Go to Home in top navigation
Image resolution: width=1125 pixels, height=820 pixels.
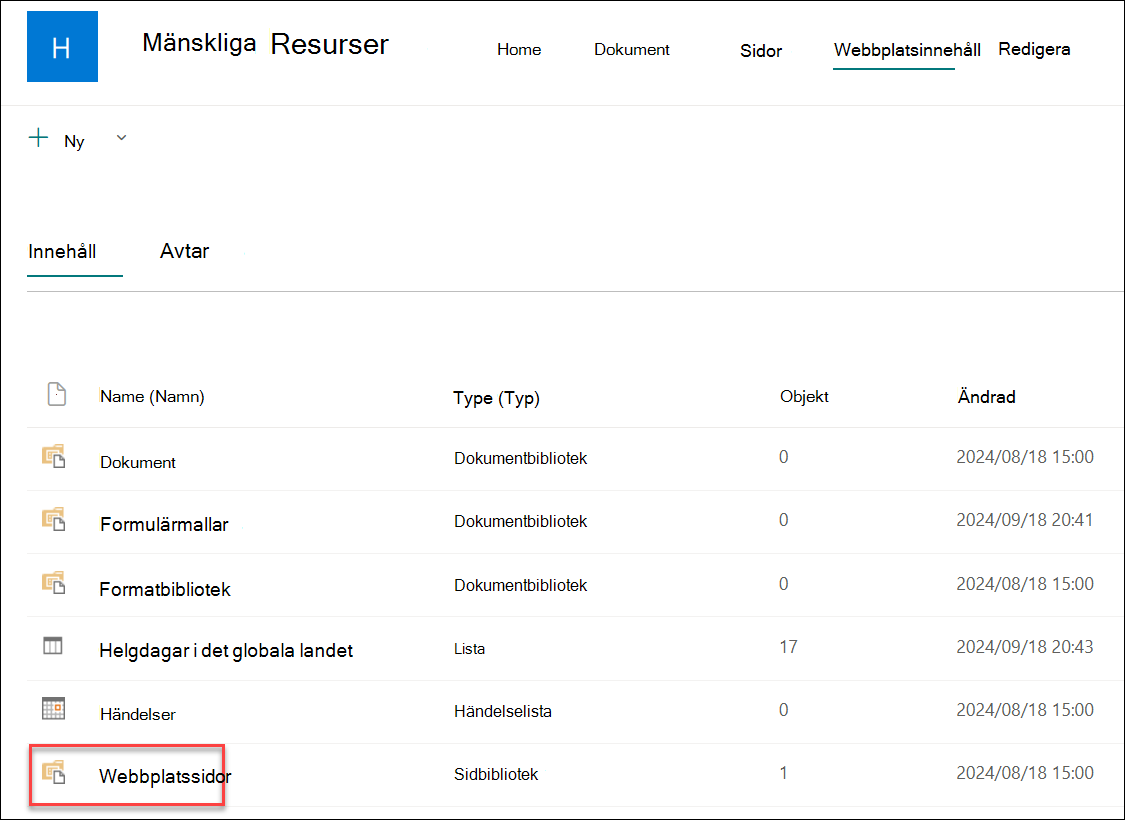(x=519, y=50)
